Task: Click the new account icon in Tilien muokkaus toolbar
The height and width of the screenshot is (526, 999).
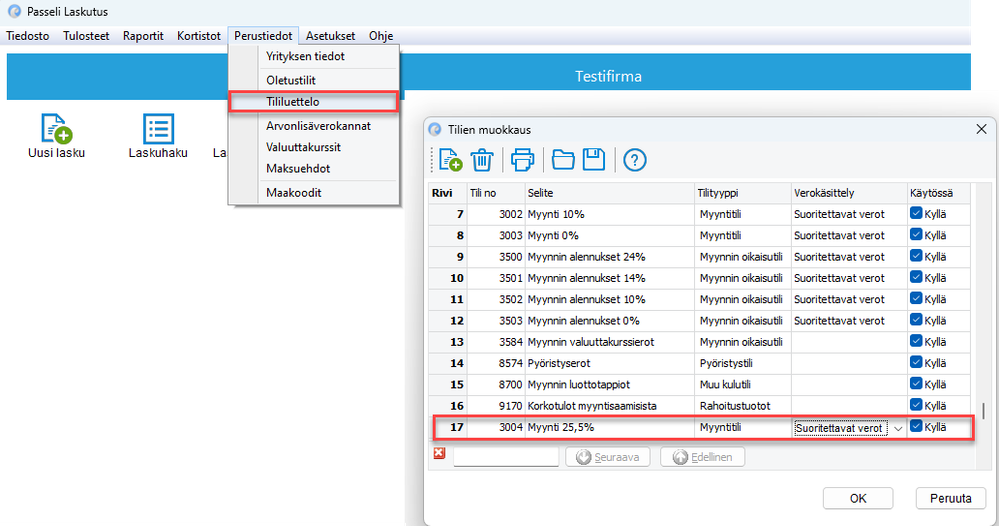Action: (x=450, y=160)
